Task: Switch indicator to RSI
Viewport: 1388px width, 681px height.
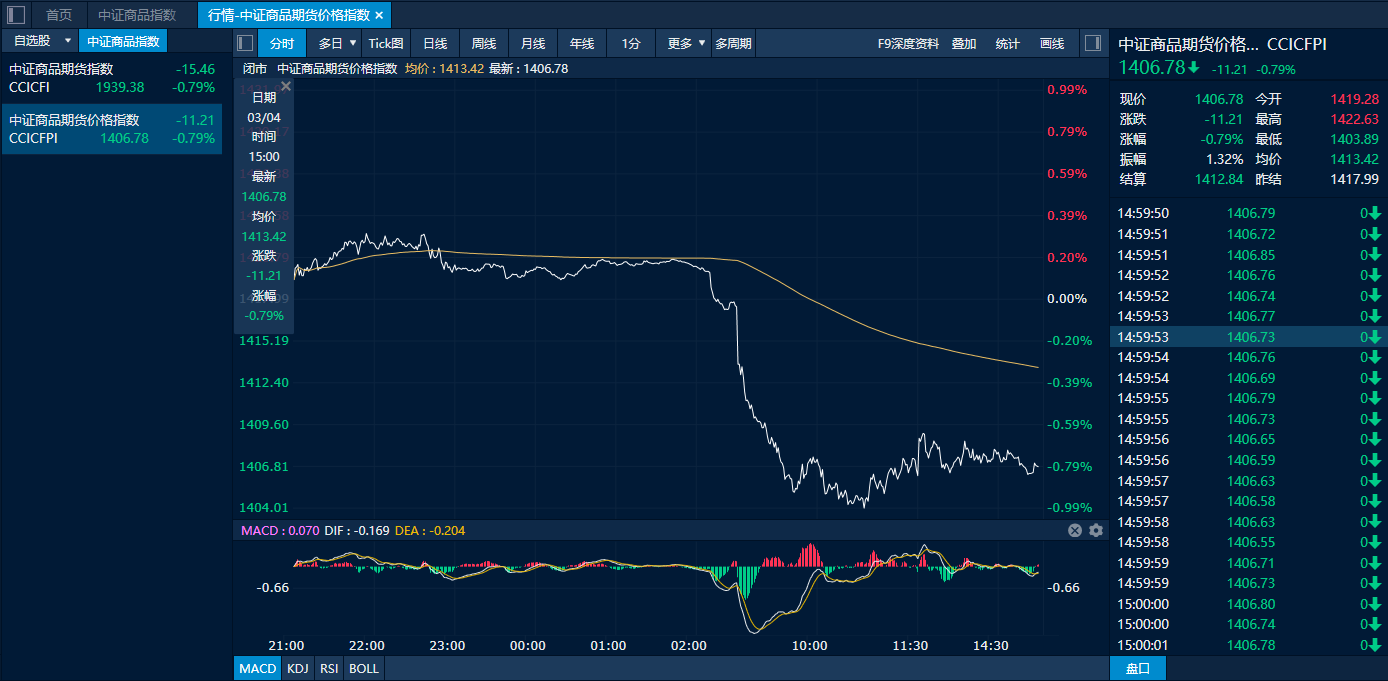Action: 328,668
